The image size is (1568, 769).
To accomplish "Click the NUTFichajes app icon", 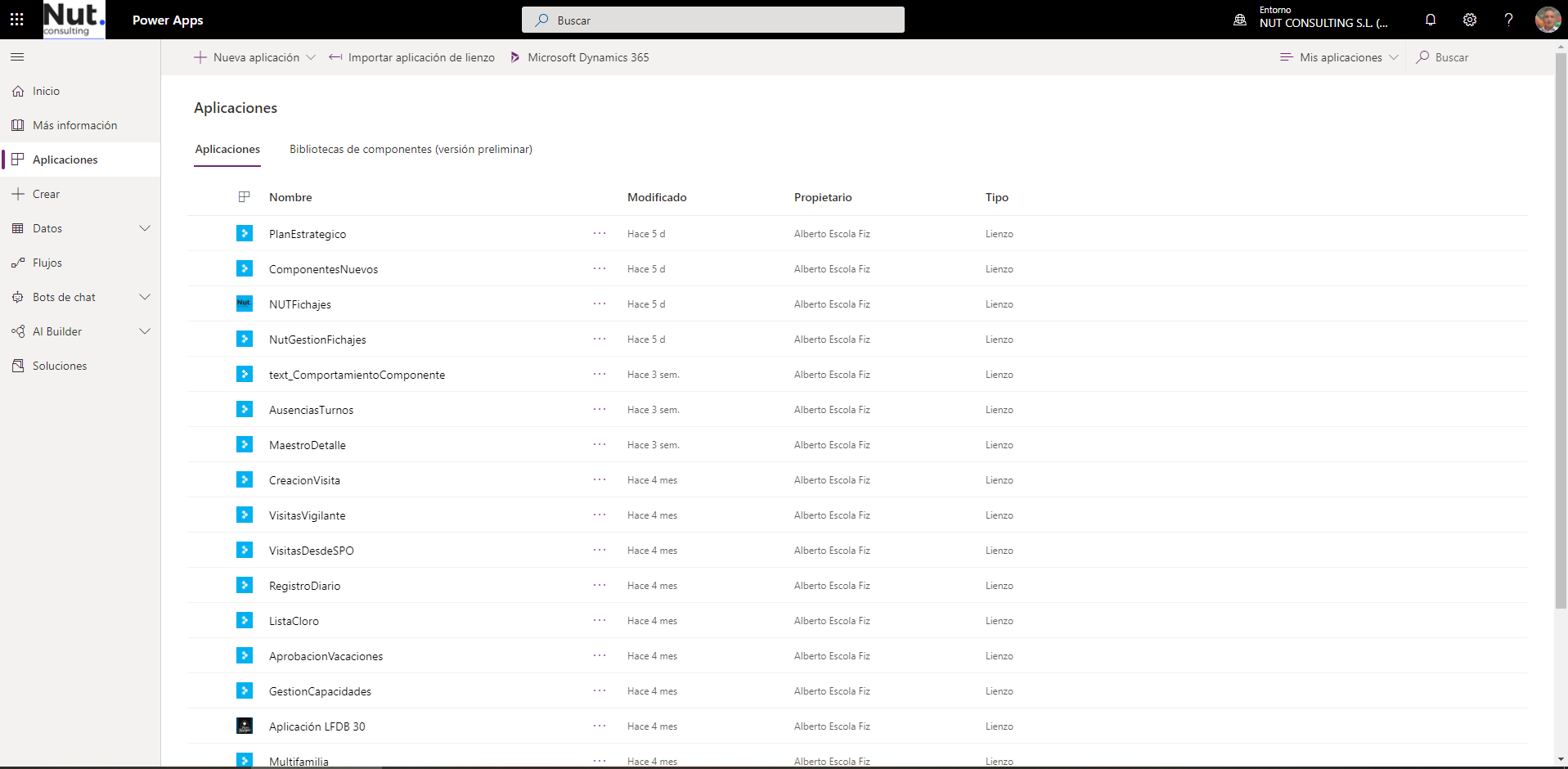I will (245, 304).
